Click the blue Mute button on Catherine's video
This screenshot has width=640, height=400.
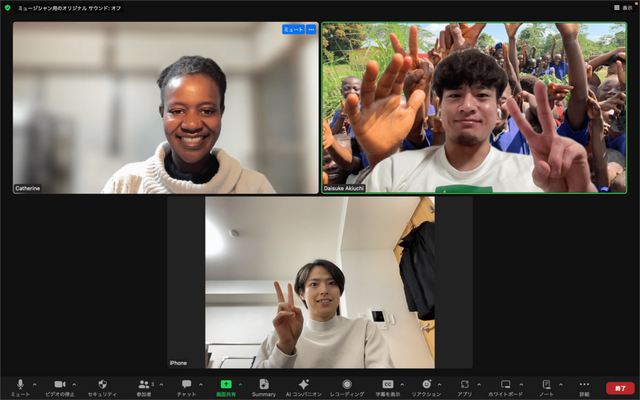[x=293, y=30]
